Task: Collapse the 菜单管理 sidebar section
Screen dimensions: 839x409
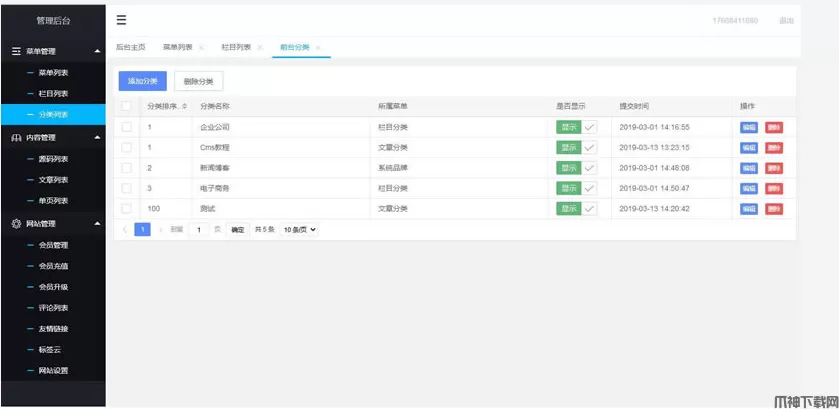Action: click(96, 50)
